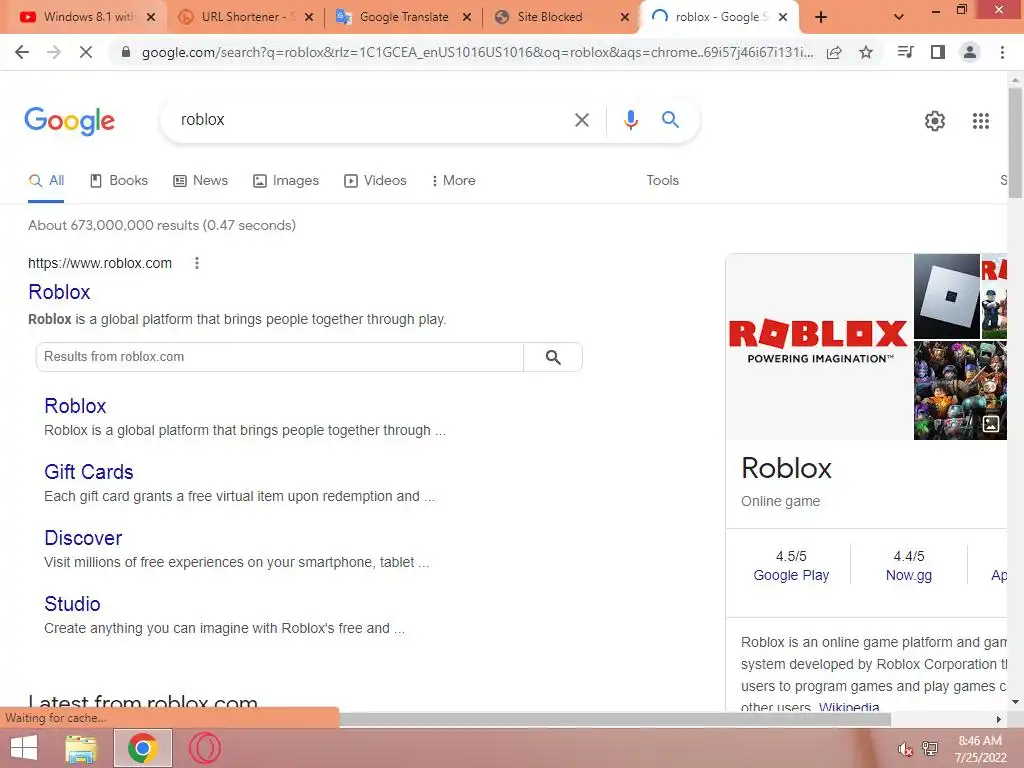Open the Wikipedia source link
This screenshot has width=1024, height=768.
pyautogui.click(x=849, y=706)
